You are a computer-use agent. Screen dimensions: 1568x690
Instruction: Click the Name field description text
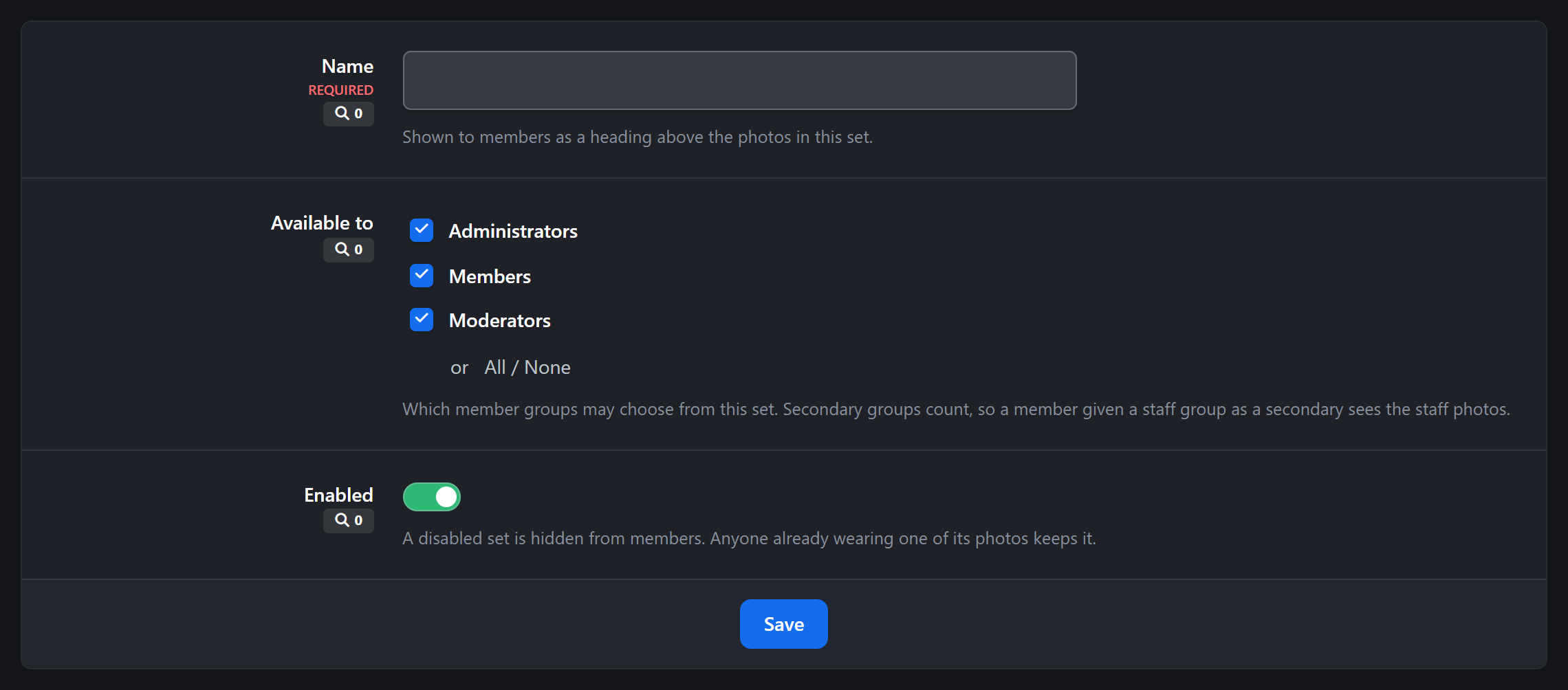coord(638,137)
